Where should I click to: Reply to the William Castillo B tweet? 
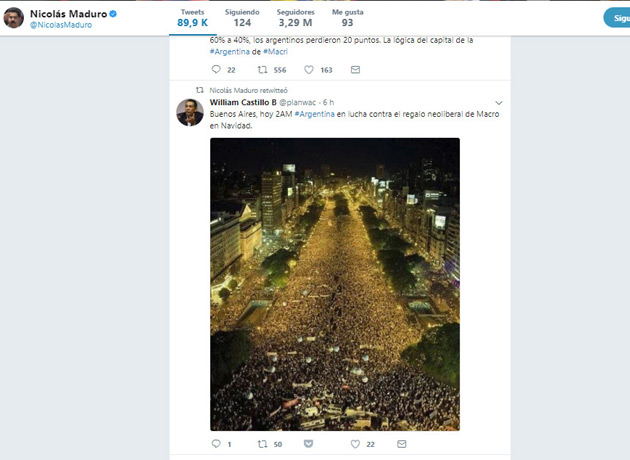(x=215, y=444)
